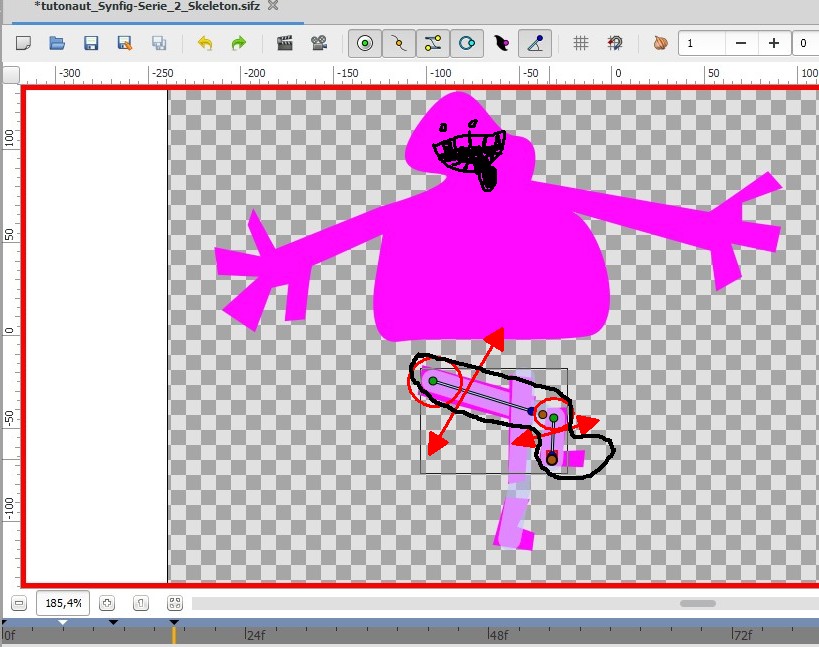Redo the last action with the Redo arrow
819x647 pixels.
pyautogui.click(x=239, y=43)
